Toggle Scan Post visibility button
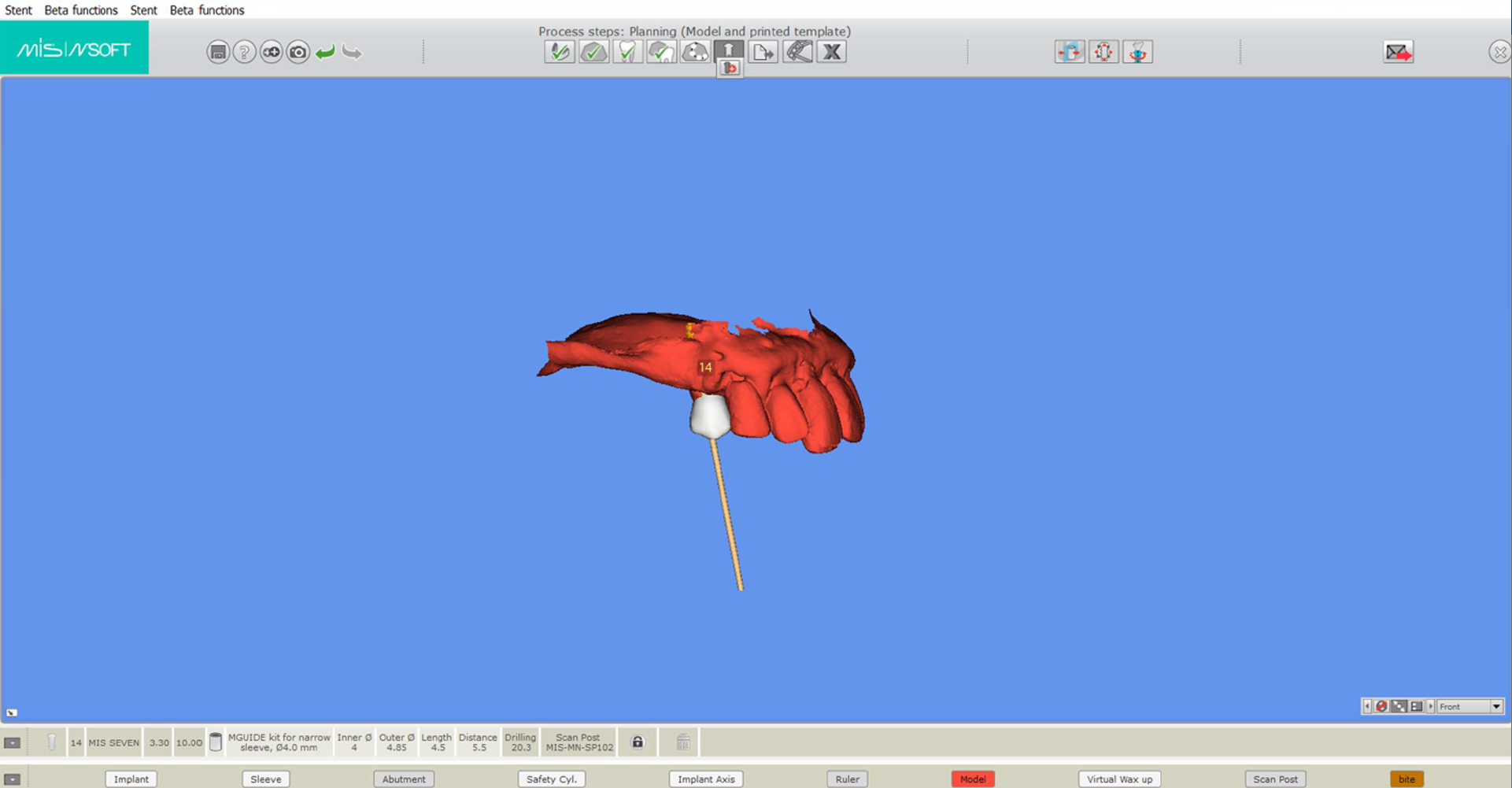The image size is (1512, 788). pyautogui.click(x=1276, y=779)
